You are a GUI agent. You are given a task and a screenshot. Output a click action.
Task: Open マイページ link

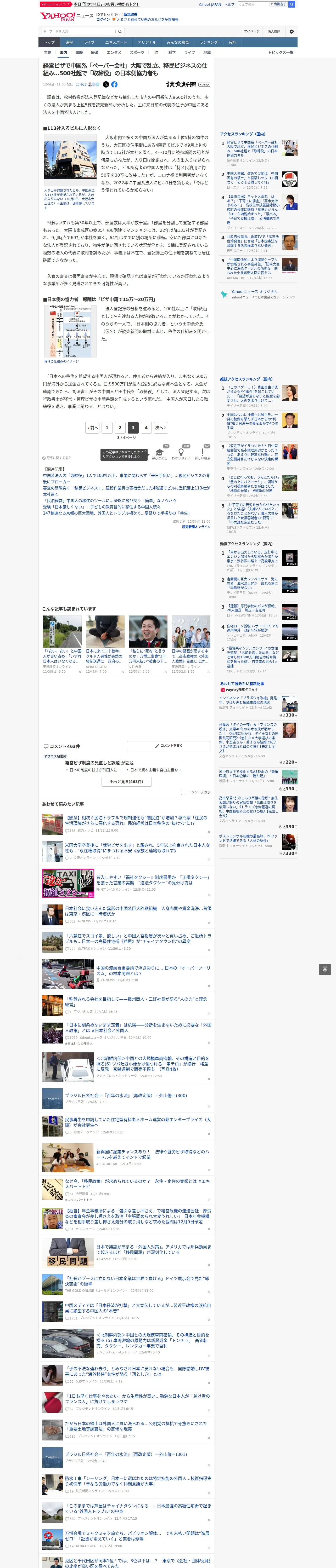(x=252, y=32)
